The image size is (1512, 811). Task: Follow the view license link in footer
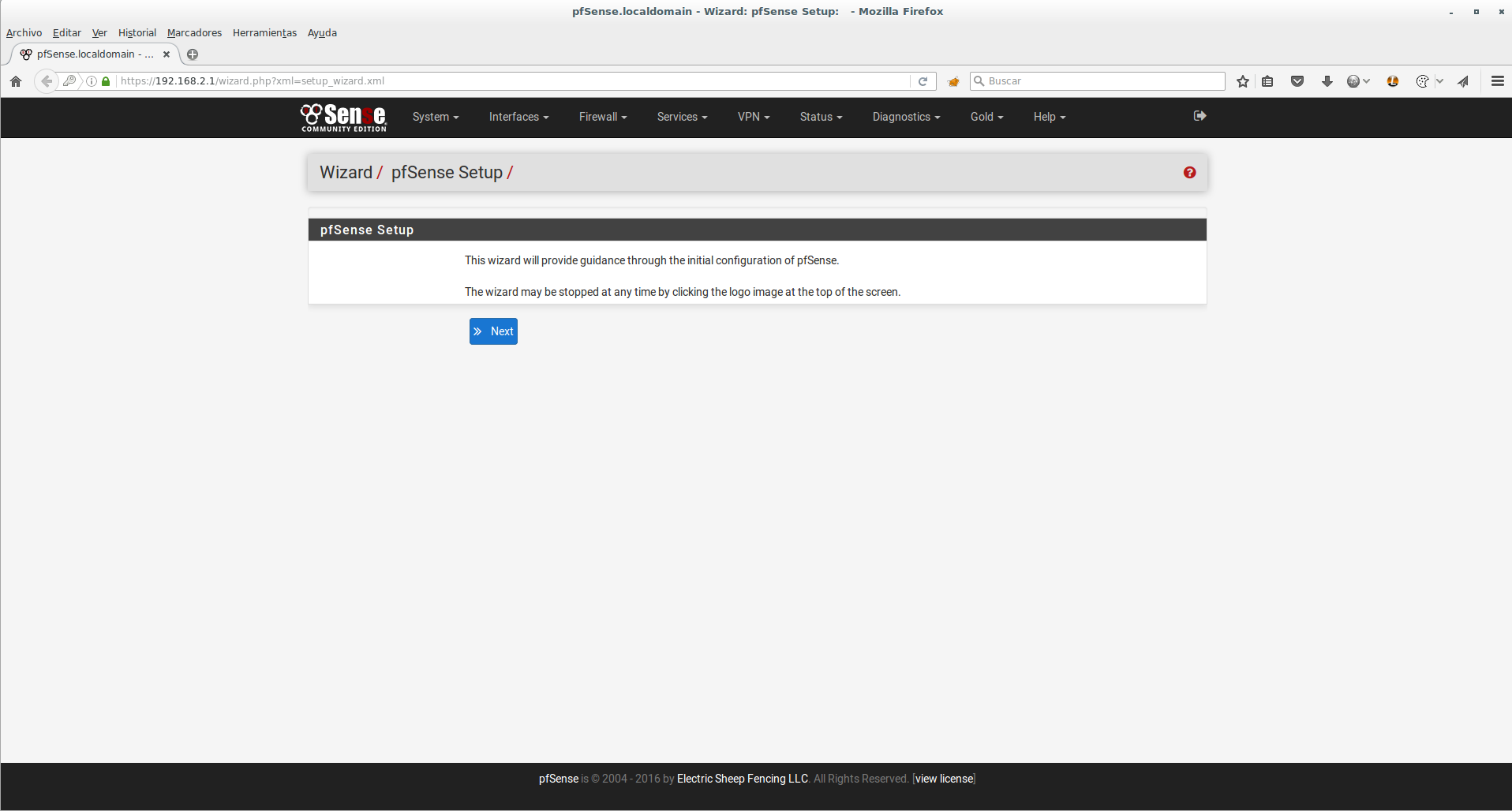coord(944,779)
